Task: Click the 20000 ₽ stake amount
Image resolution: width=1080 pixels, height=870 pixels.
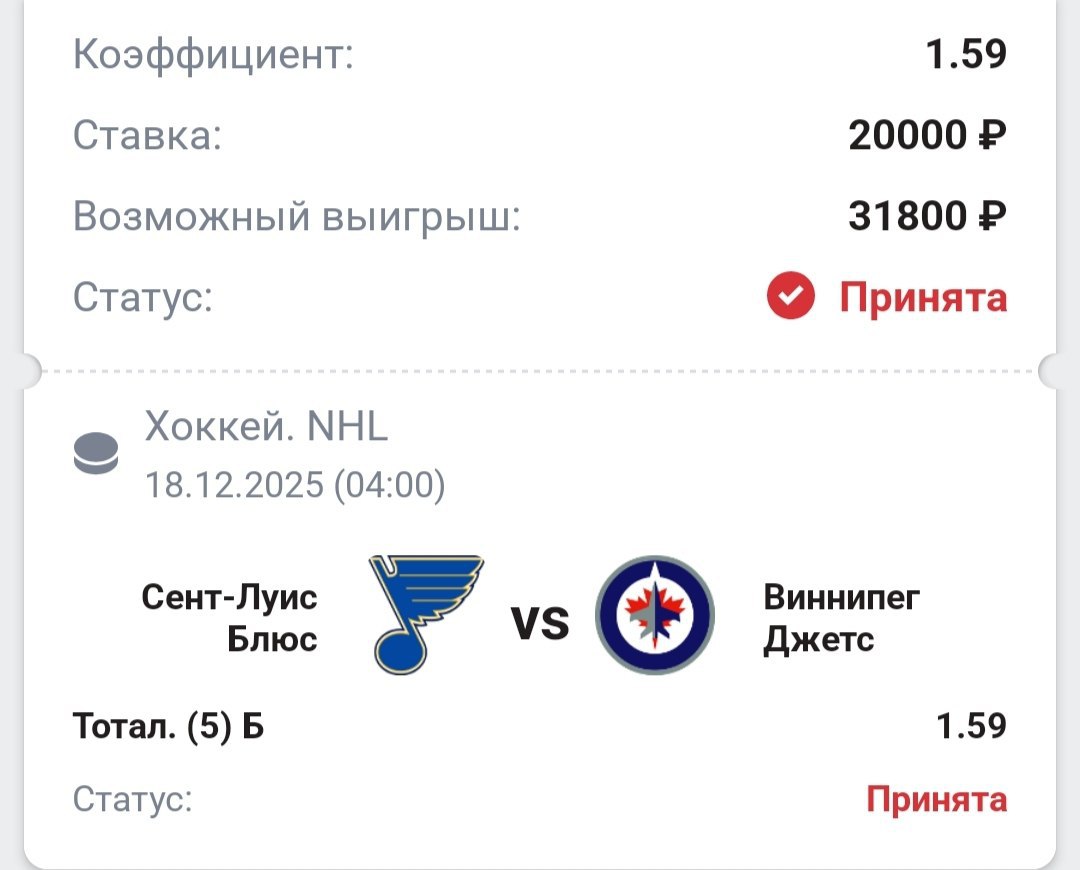Action: pos(927,135)
